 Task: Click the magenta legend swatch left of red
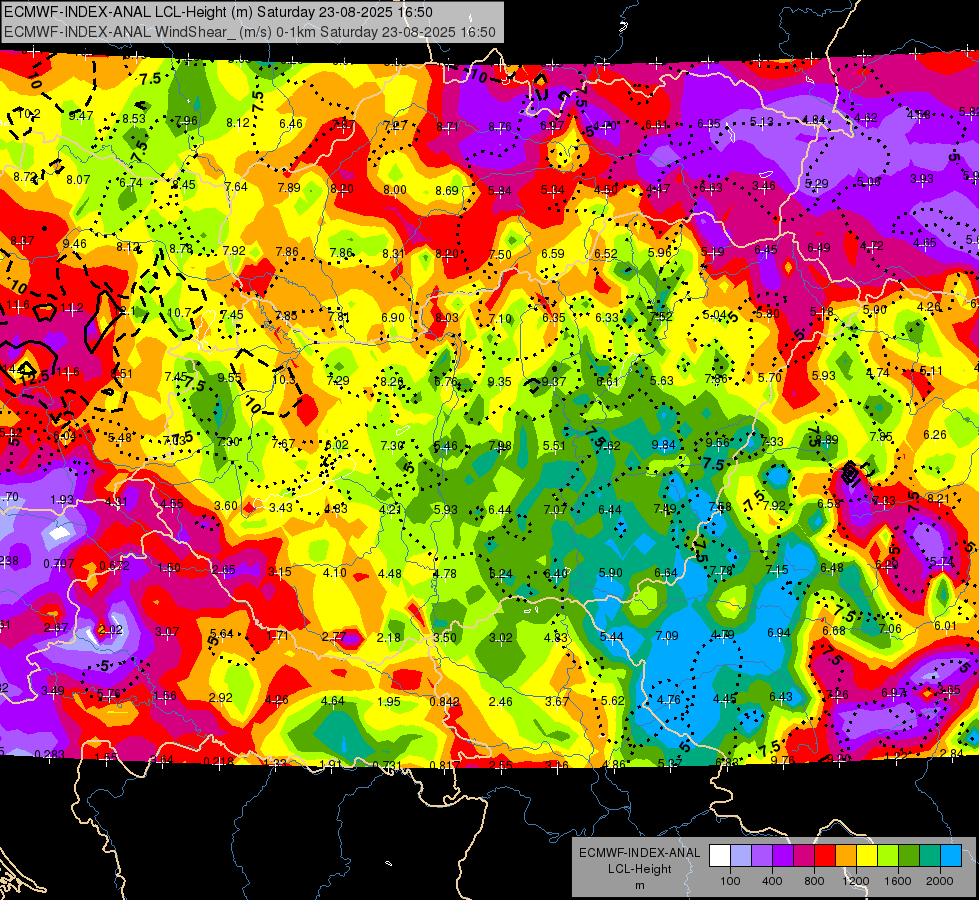tap(804, 856)
